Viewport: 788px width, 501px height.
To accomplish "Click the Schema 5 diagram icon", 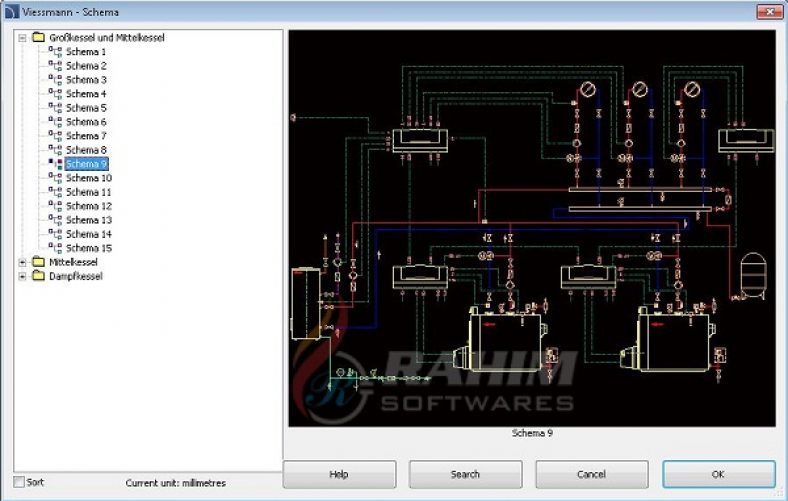I will coord(55,108).
